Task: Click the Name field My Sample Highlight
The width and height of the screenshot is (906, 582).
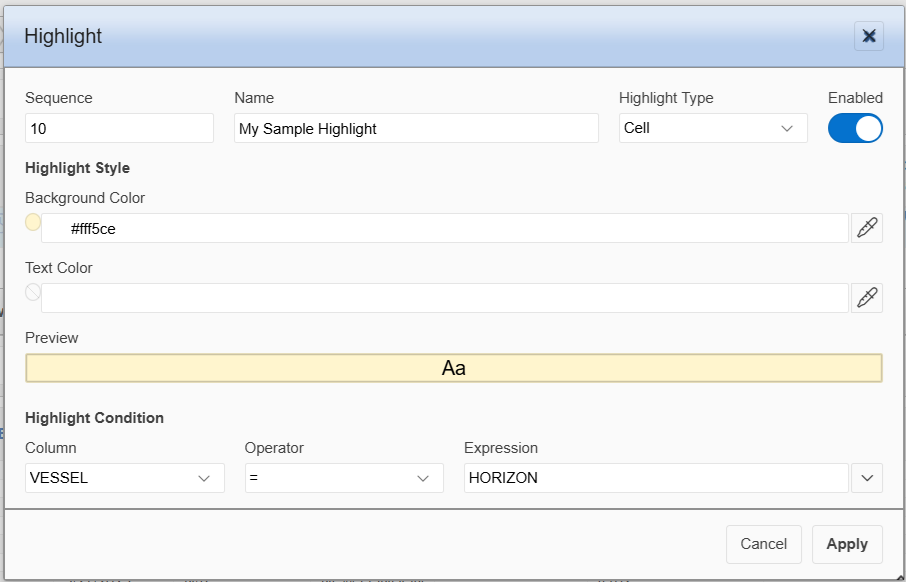Action: coord(416,128)
